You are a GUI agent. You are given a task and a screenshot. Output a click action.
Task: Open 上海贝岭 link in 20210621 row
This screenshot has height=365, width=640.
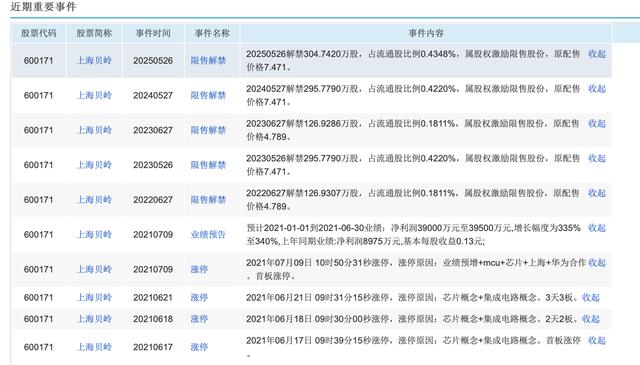[94, 298]
